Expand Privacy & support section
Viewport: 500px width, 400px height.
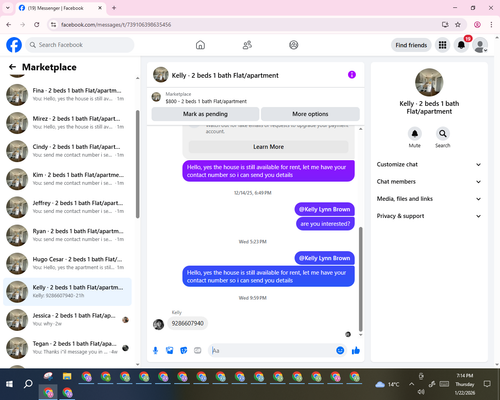pyautogui.click(x=429, y=216)
